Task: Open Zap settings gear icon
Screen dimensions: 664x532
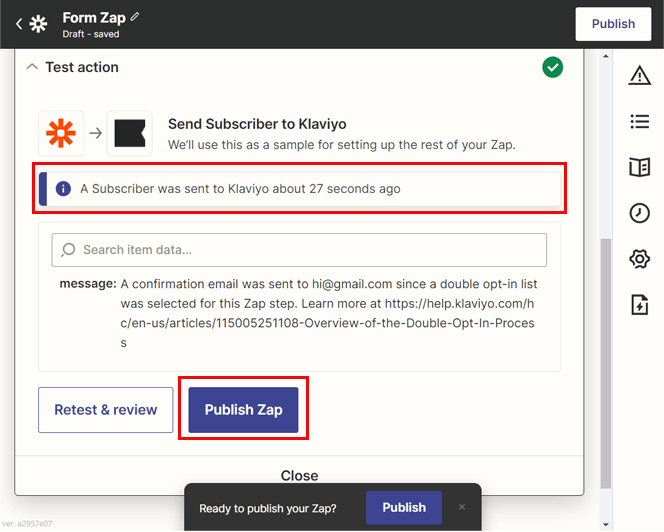Action: (639, 259)
